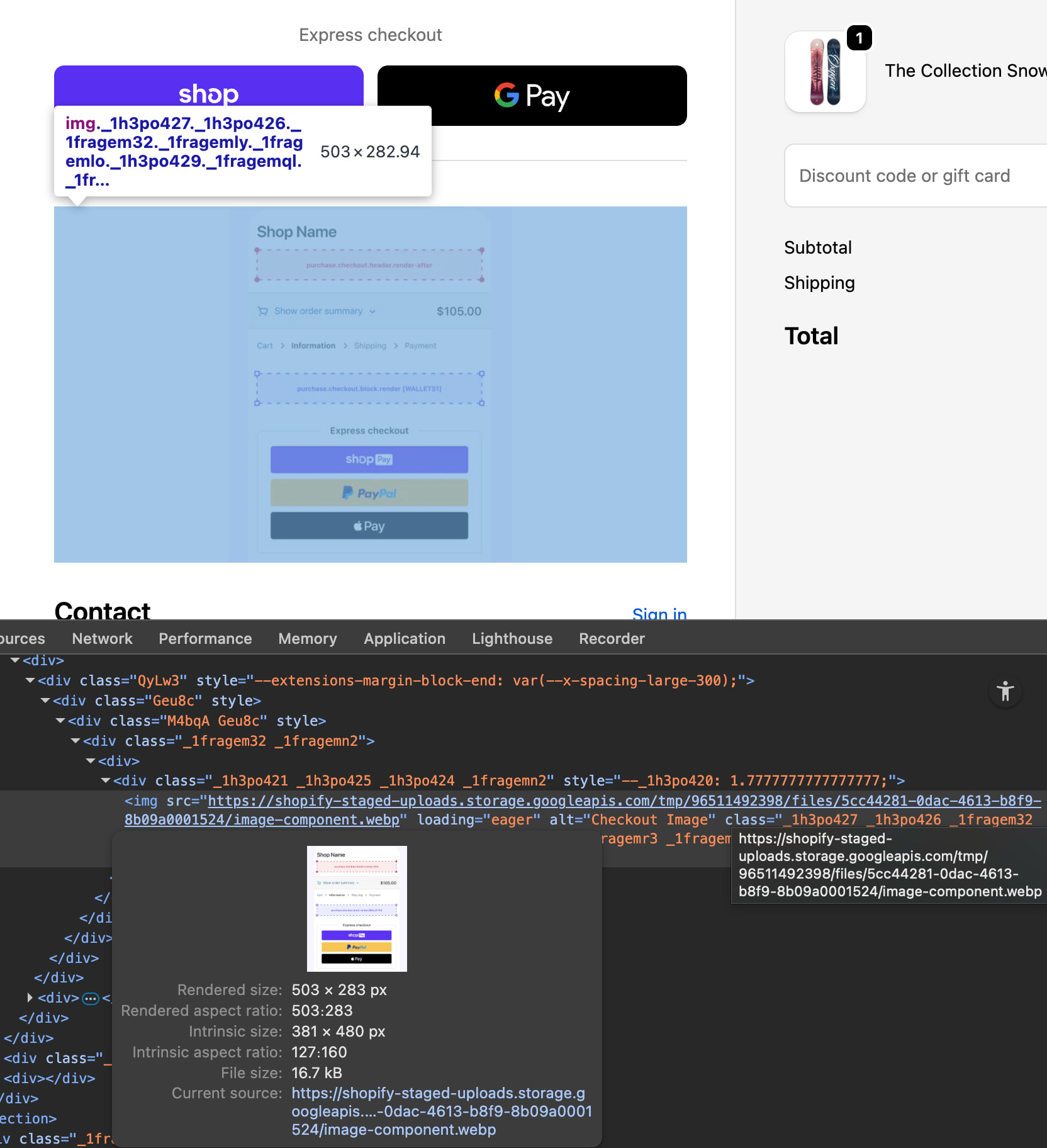Click the "127:160" intrinsic aspect ratio value
1047x1148 pixels.
(319, 1052)
